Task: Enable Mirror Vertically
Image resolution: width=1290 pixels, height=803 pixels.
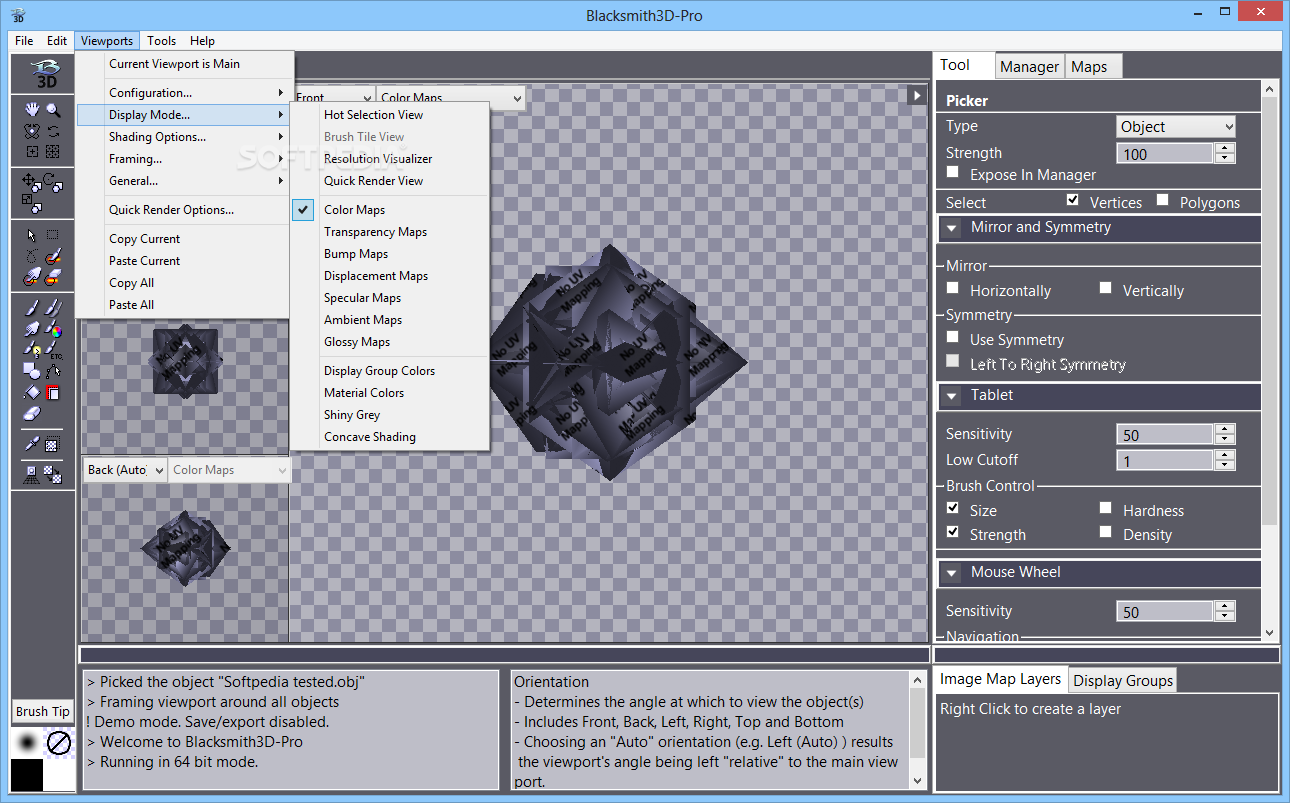Action: [1105, 288]
